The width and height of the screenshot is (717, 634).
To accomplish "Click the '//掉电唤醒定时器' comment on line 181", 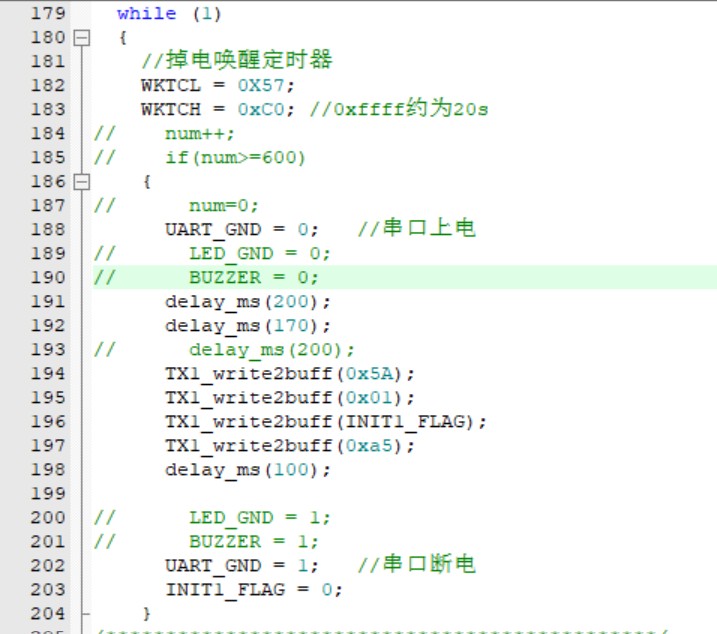I will pos(237,60).
